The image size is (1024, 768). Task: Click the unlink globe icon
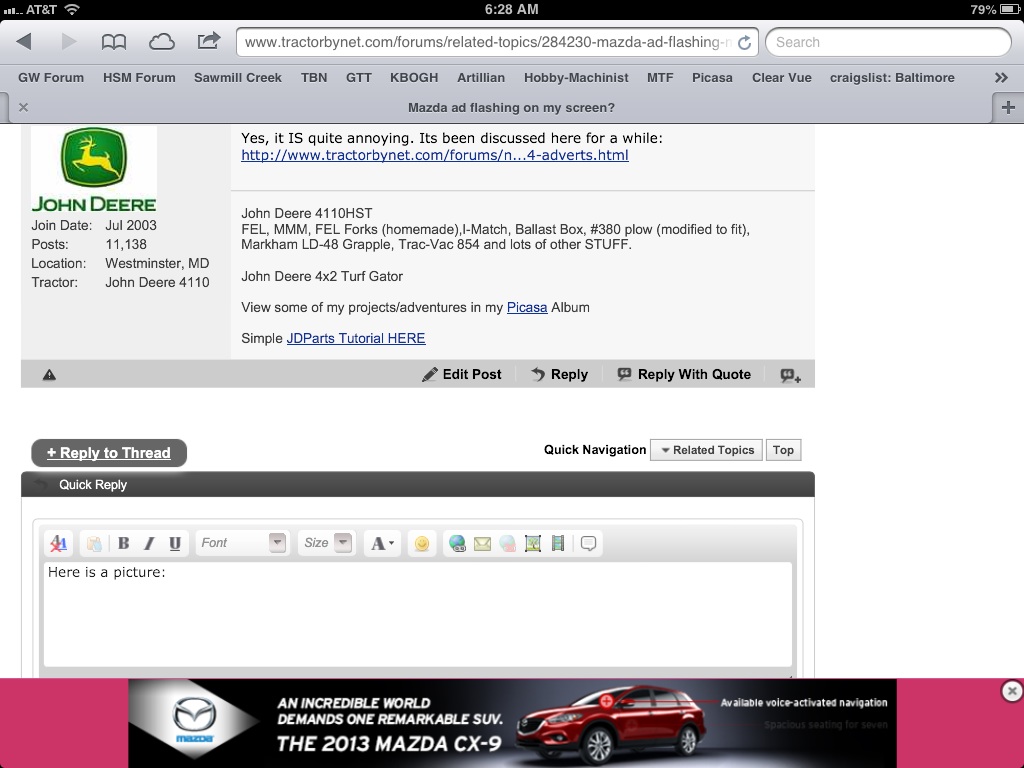[x=507, y=543]
